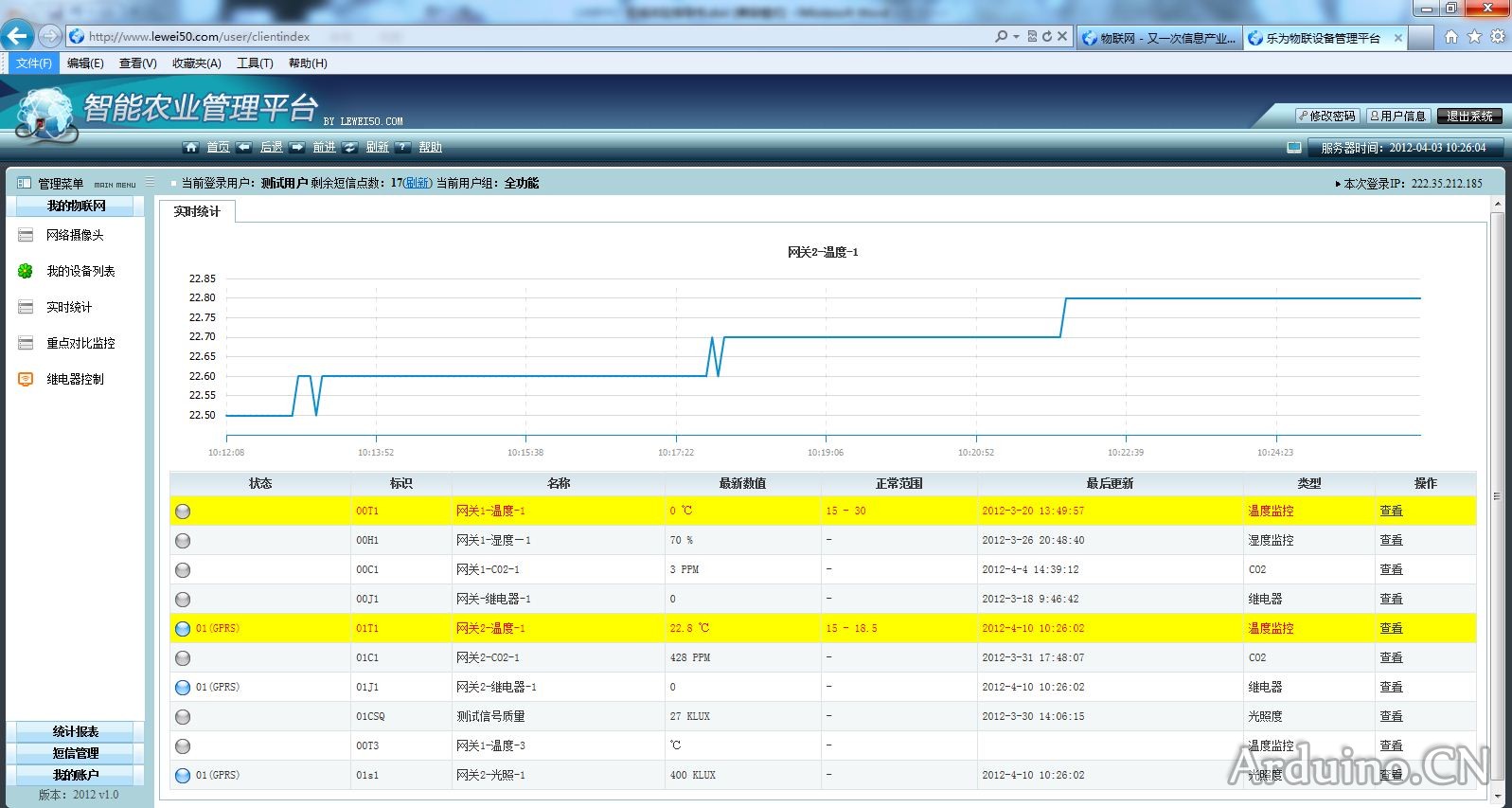Click the address bar search magnifier icon
Screen dimensions: 1512x808
point(1001,37)
